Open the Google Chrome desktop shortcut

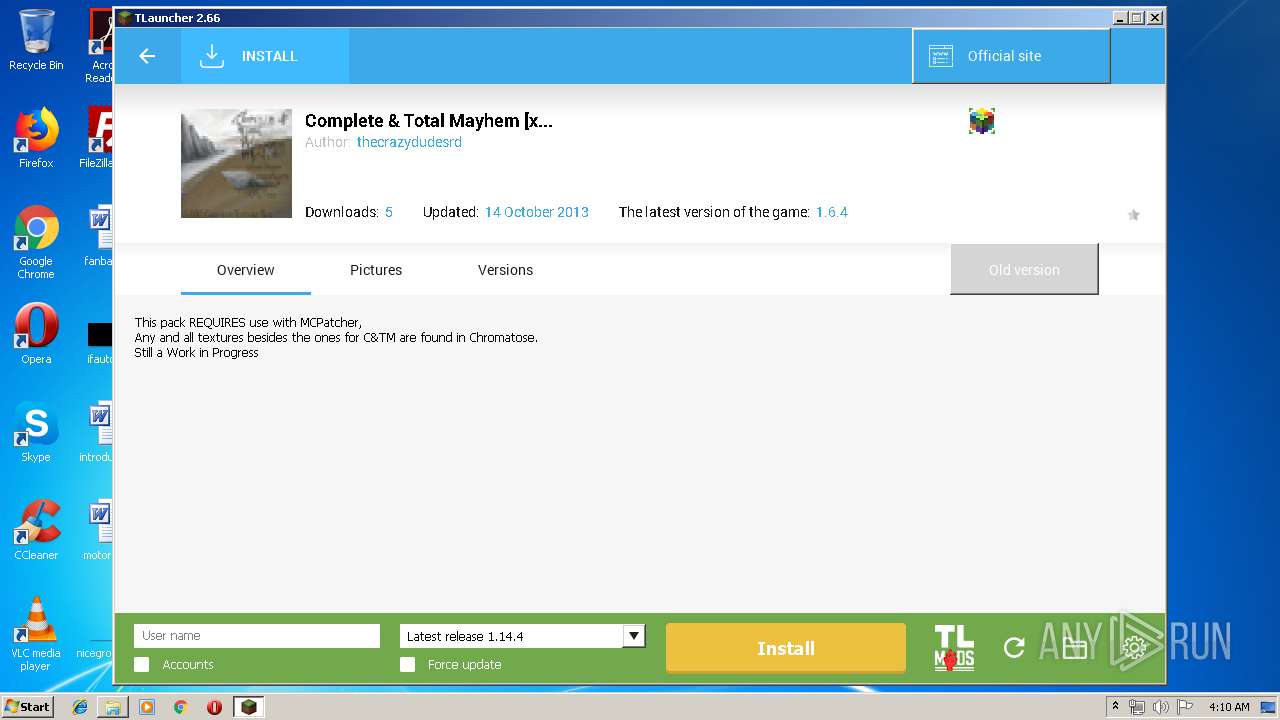coord(36,242)
